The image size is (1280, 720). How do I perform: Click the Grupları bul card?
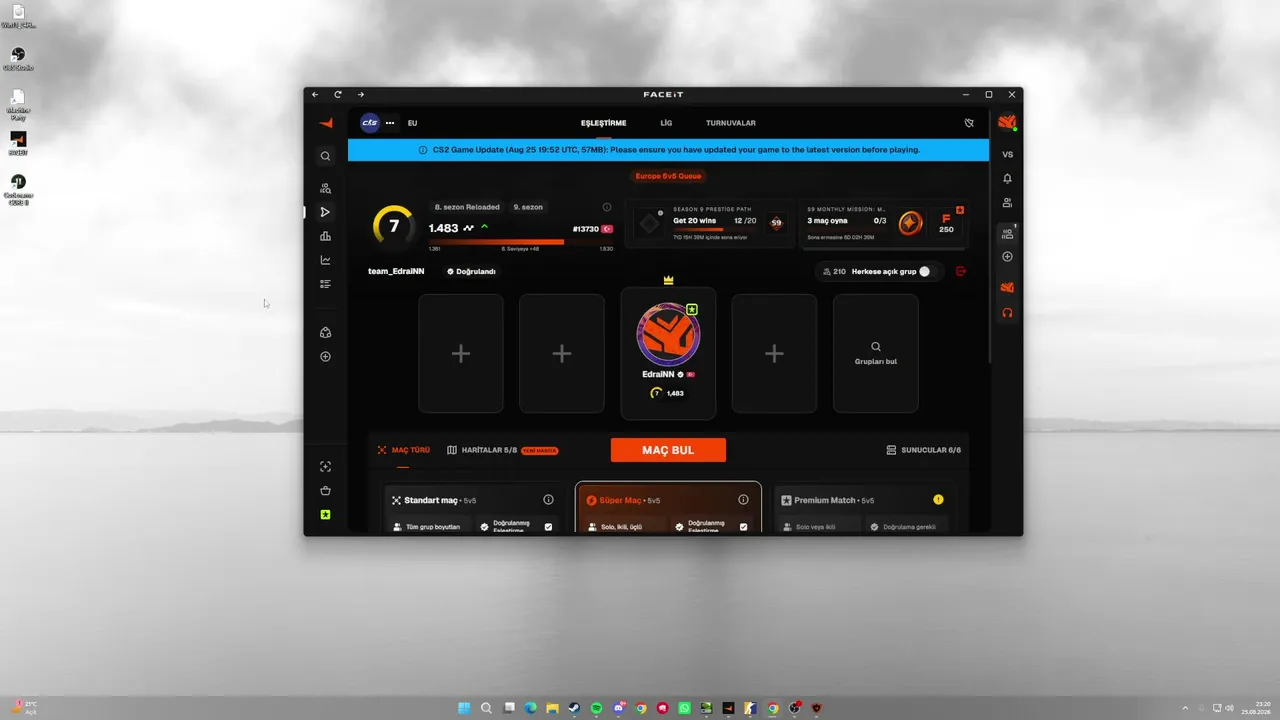pos(876,353)
